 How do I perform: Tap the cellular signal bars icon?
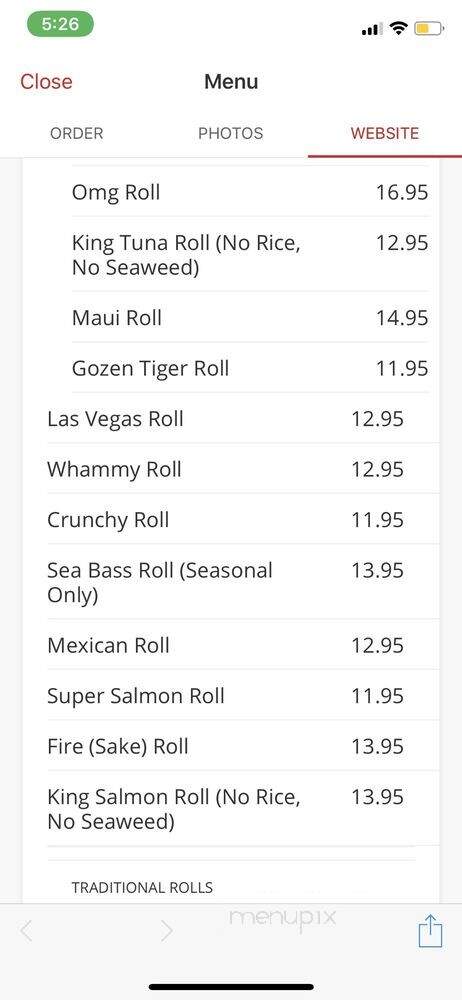pyautogui.click(x=372, y=29)
